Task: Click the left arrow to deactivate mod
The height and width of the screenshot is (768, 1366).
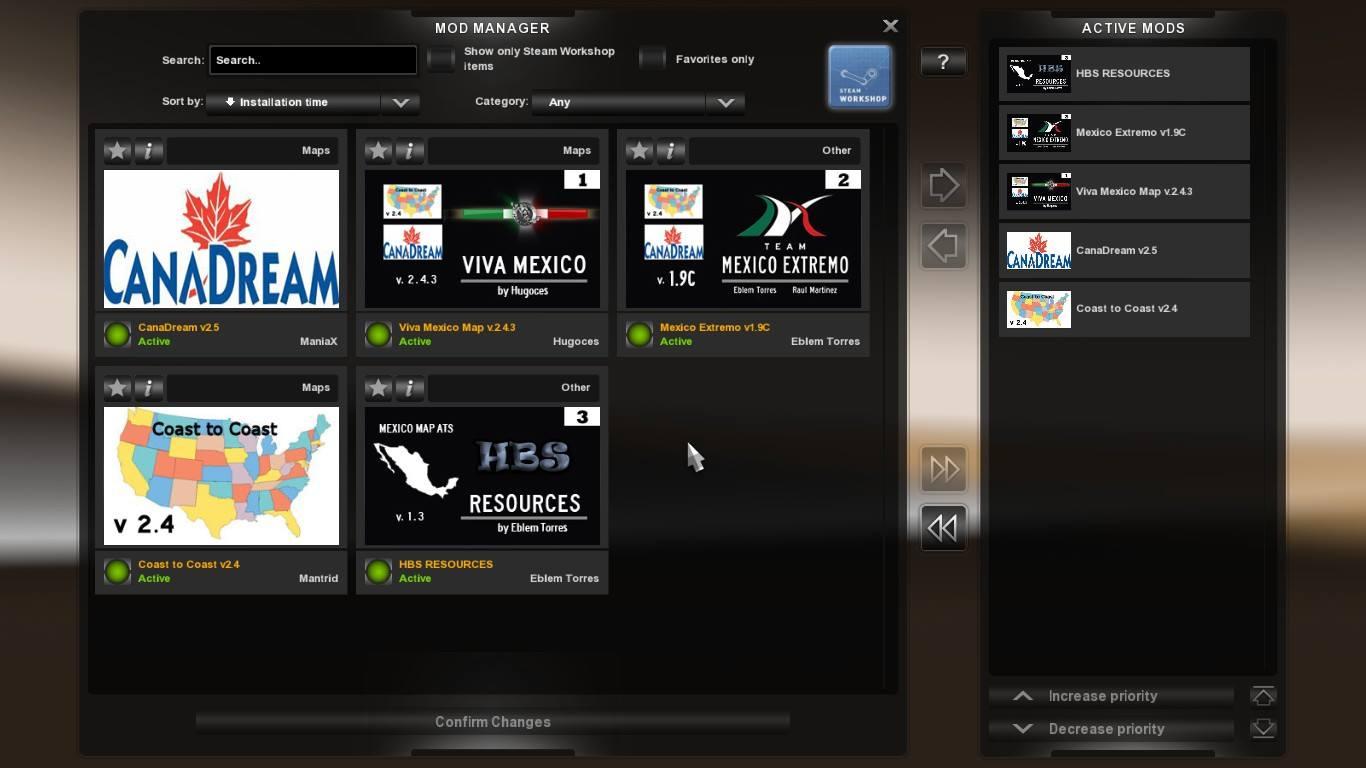Action: [943, 246]
